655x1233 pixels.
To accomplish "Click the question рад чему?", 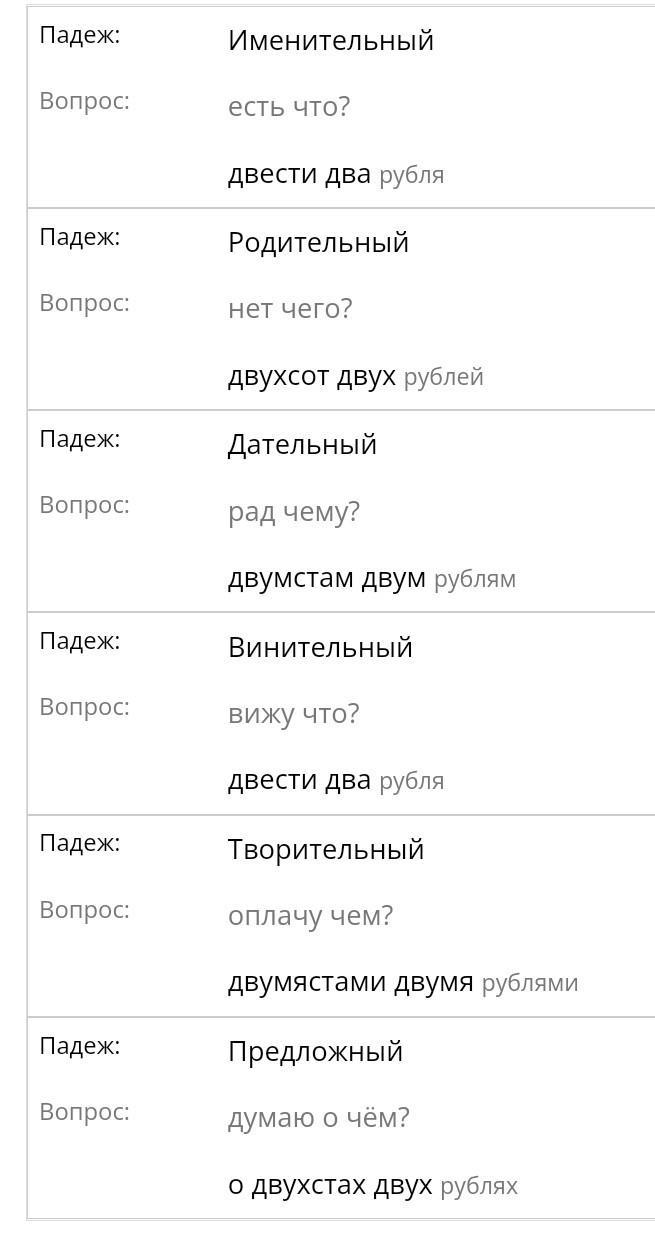I will pos(293,512).
